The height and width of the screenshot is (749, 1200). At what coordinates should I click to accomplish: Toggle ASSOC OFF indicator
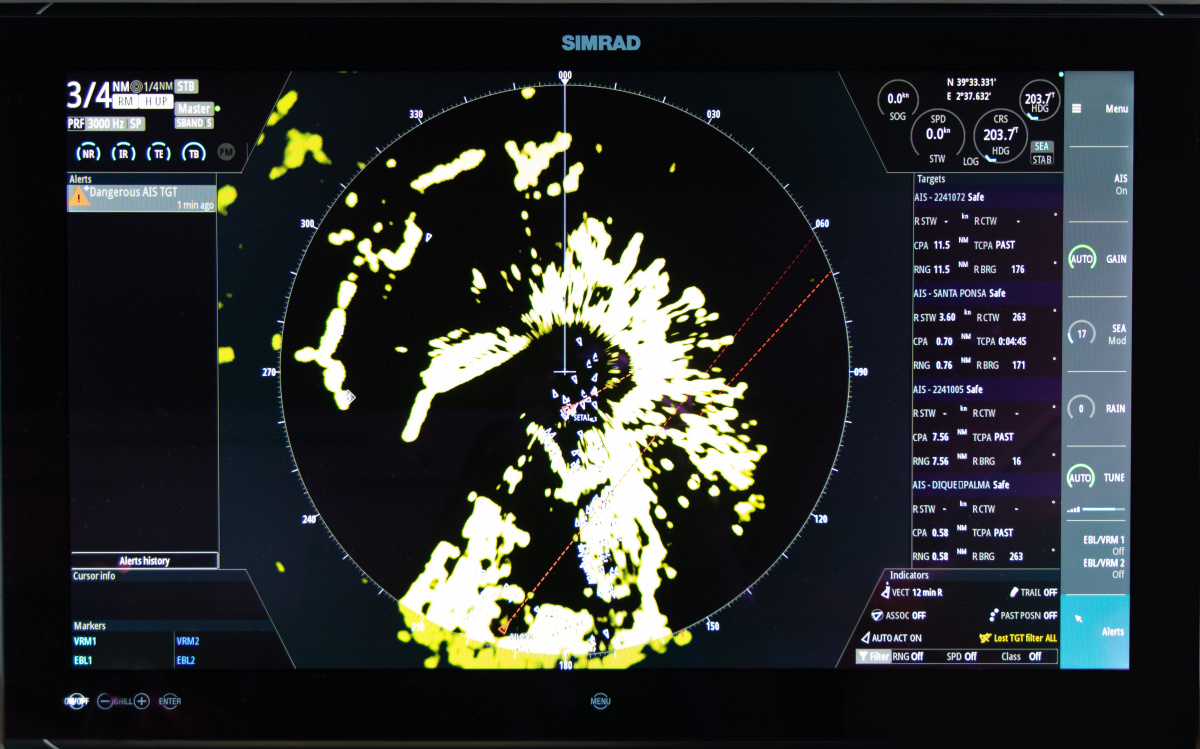click(898, 615)
